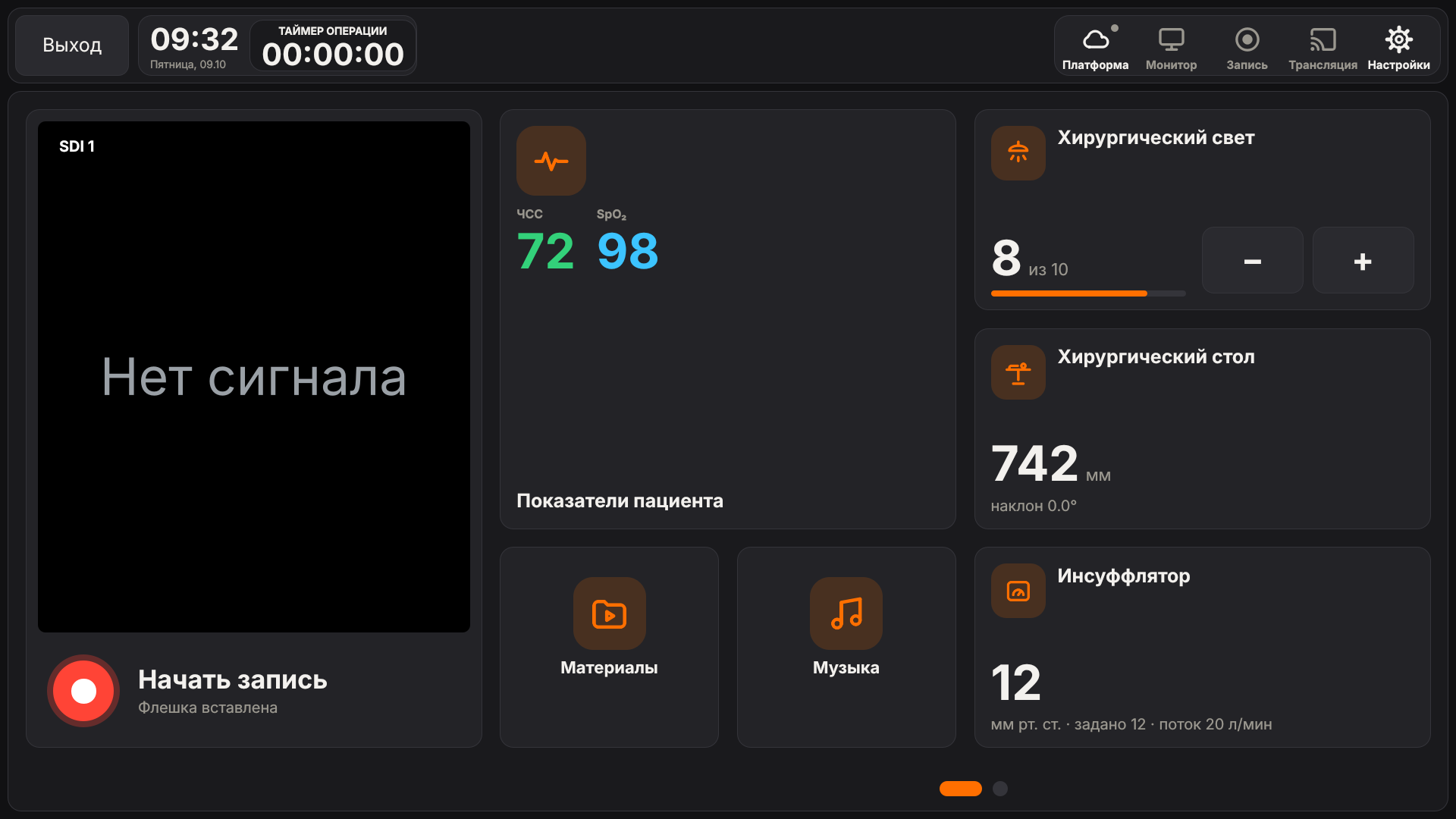Click the SDI 1 video preview
The image size is (1456, 819).
click(254, 377)
